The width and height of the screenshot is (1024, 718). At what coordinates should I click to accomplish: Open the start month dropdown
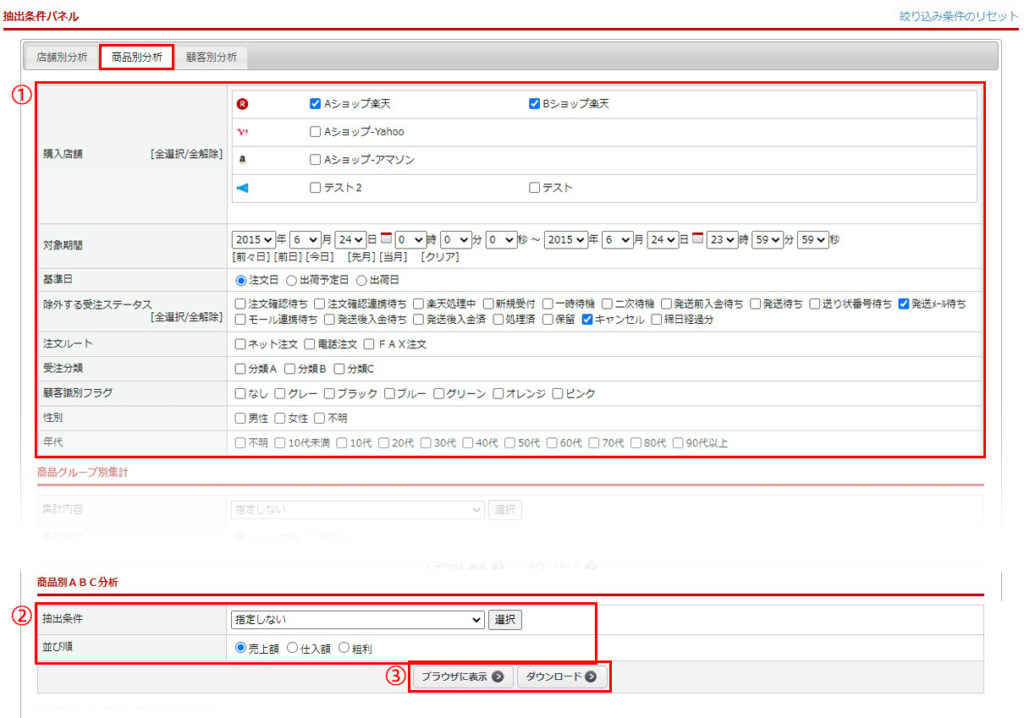305,240
